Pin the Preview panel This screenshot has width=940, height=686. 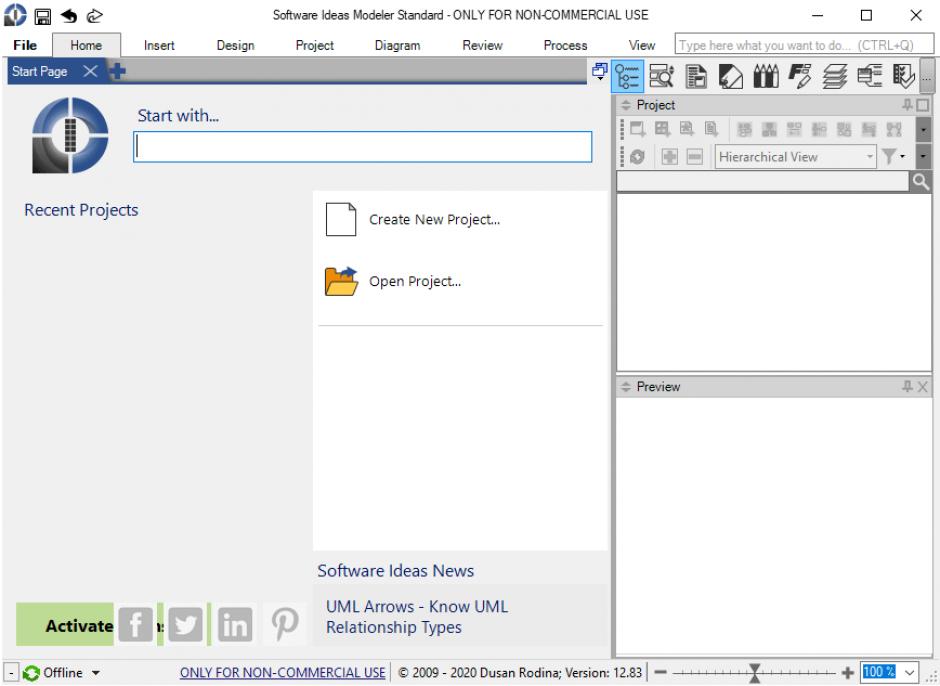tap(908, 387)
